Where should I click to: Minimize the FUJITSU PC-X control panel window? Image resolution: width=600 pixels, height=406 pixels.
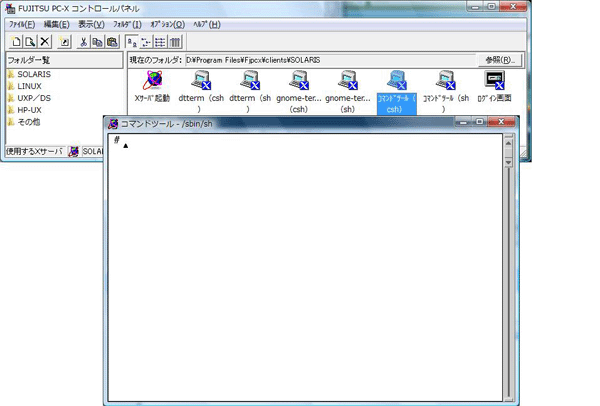pos(475,7)
